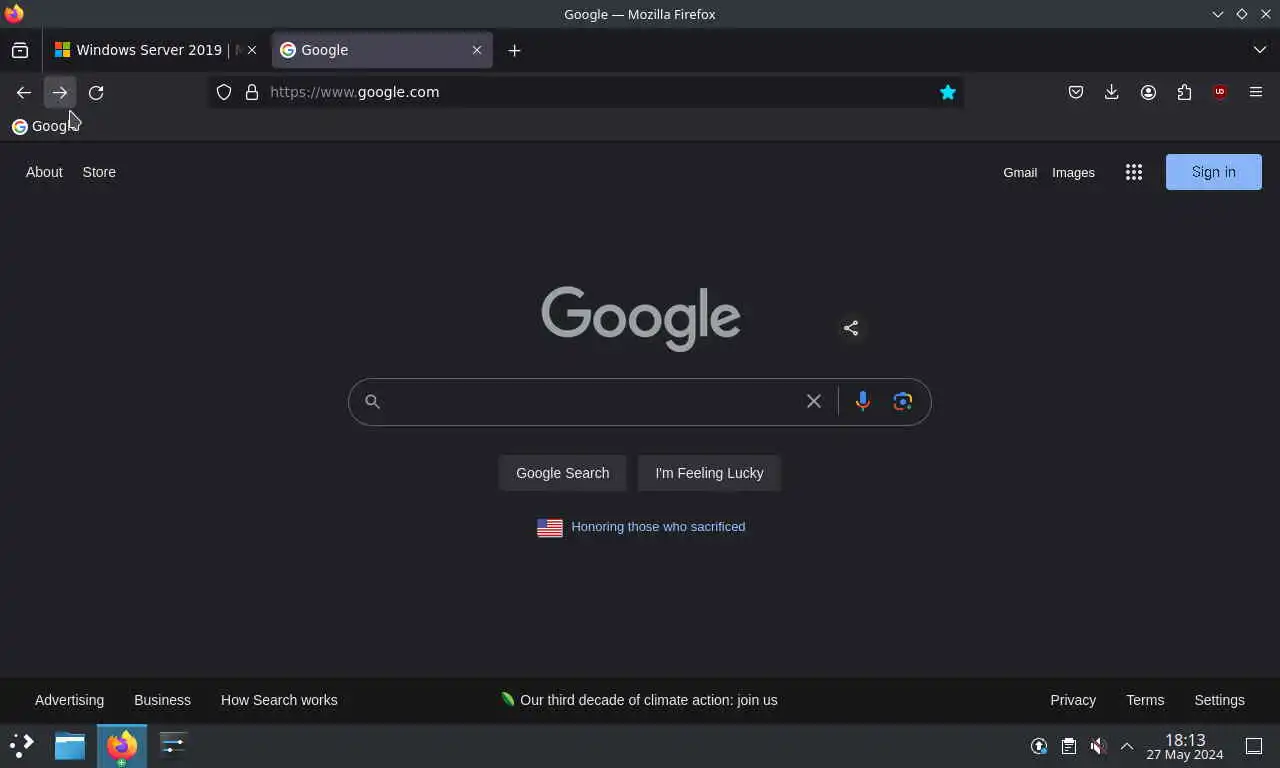Visit the Google Store link

[x=99, y=172]
